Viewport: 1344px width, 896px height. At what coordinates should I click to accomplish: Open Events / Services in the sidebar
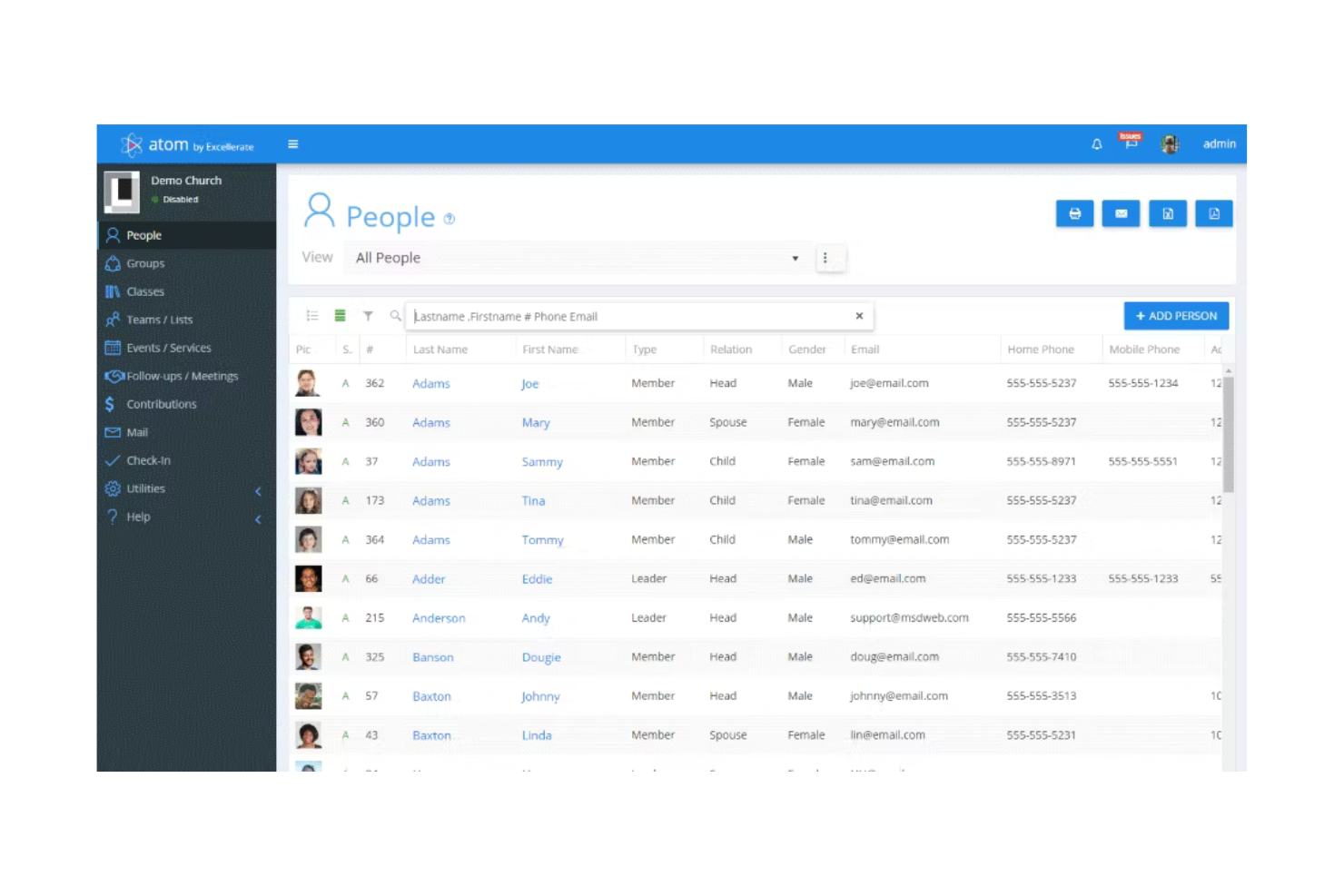(x=186, y=348)
